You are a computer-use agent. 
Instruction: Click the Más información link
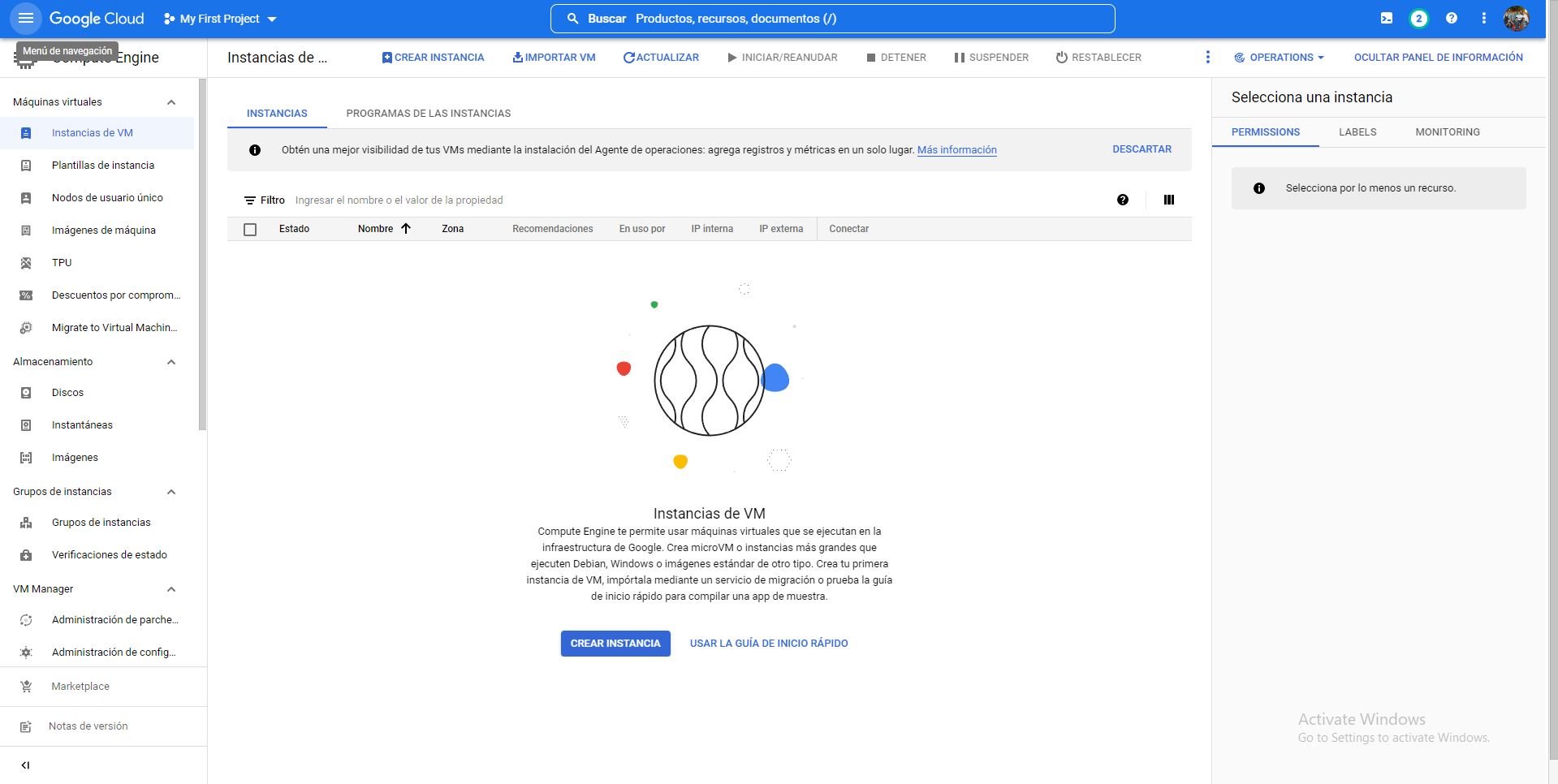click(x=957, y=150)
